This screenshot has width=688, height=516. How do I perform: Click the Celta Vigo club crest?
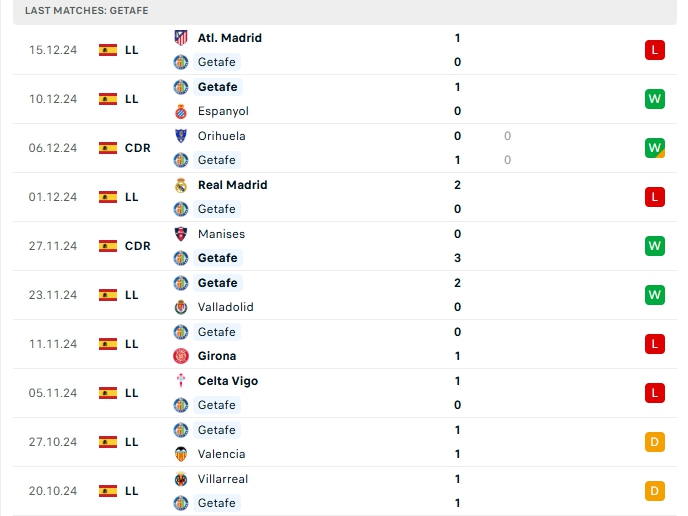[181, 381]
